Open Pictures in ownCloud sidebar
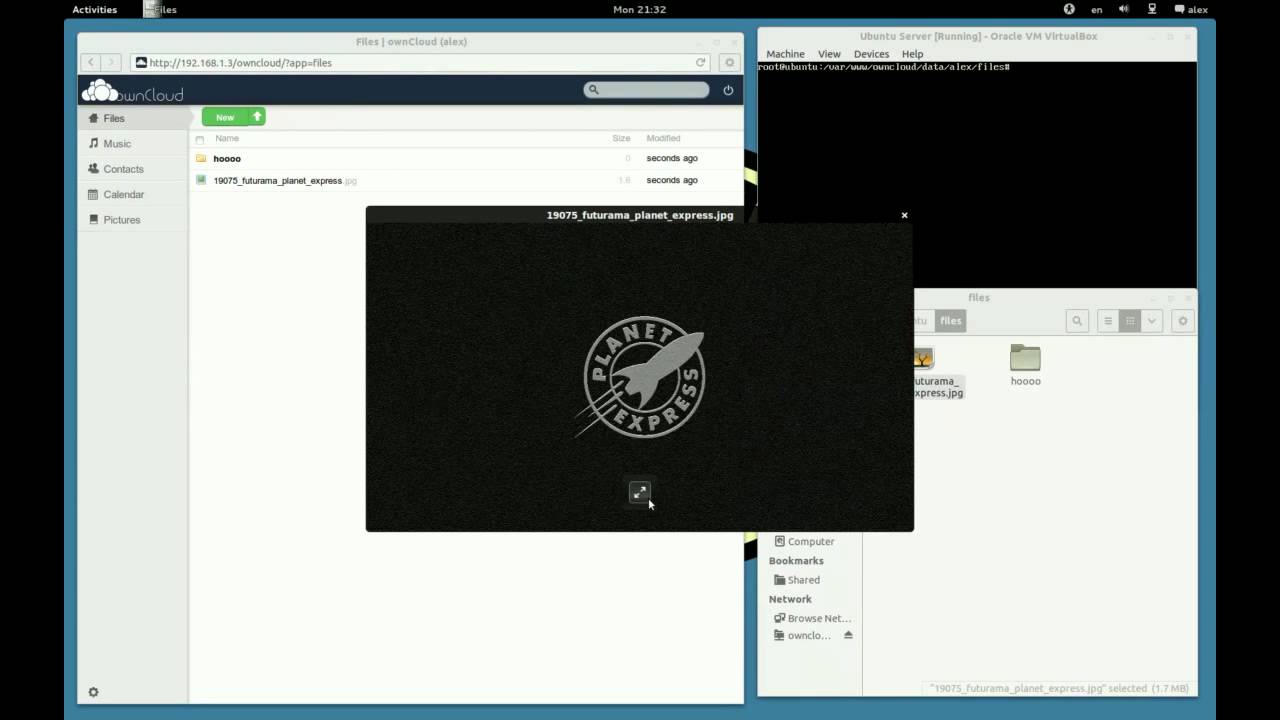Viewport: 1280px width, 720px height. coord(134,219)
